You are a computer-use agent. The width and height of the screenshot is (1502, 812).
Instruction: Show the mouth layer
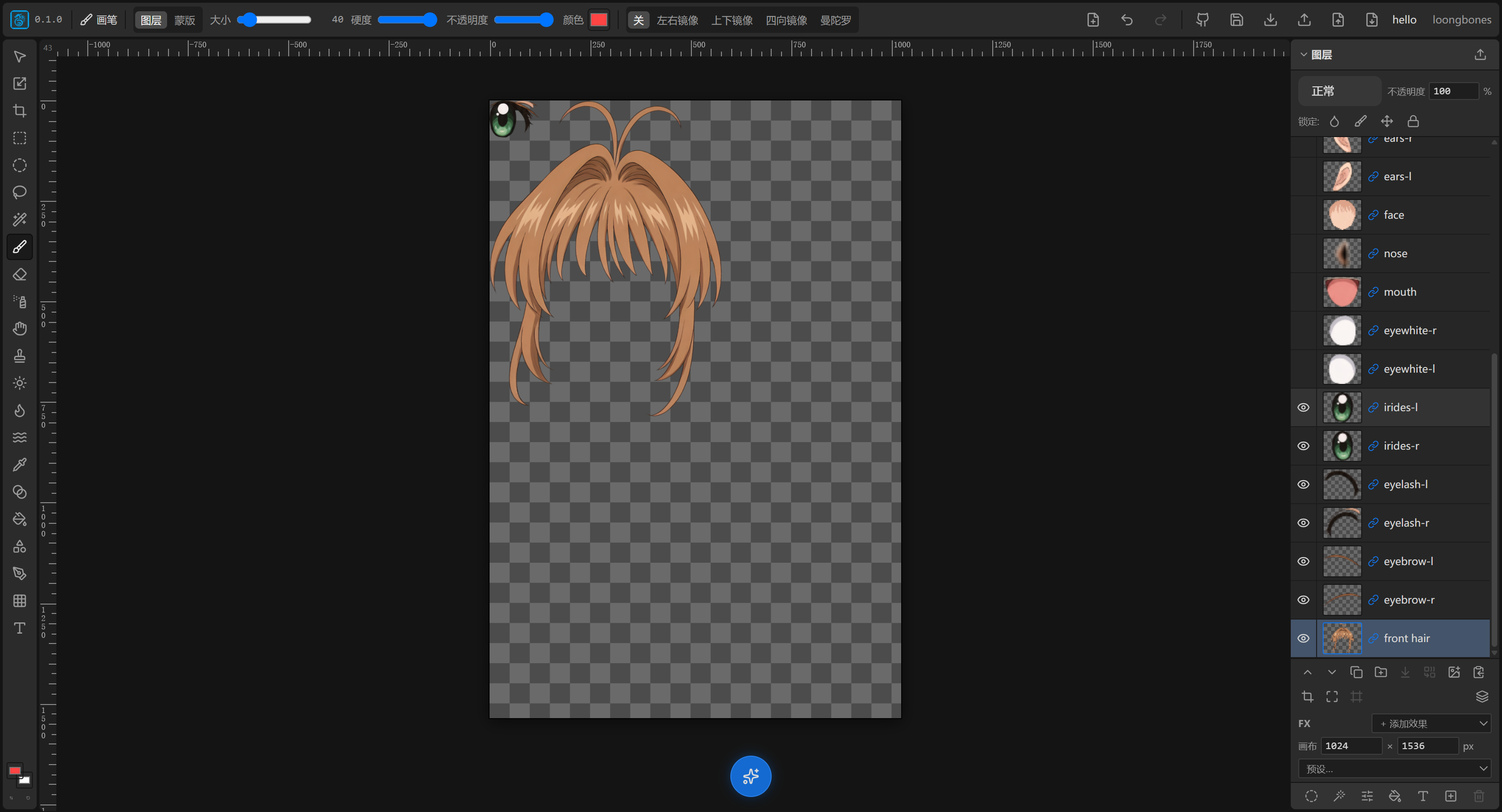[x=1303, y=292]
